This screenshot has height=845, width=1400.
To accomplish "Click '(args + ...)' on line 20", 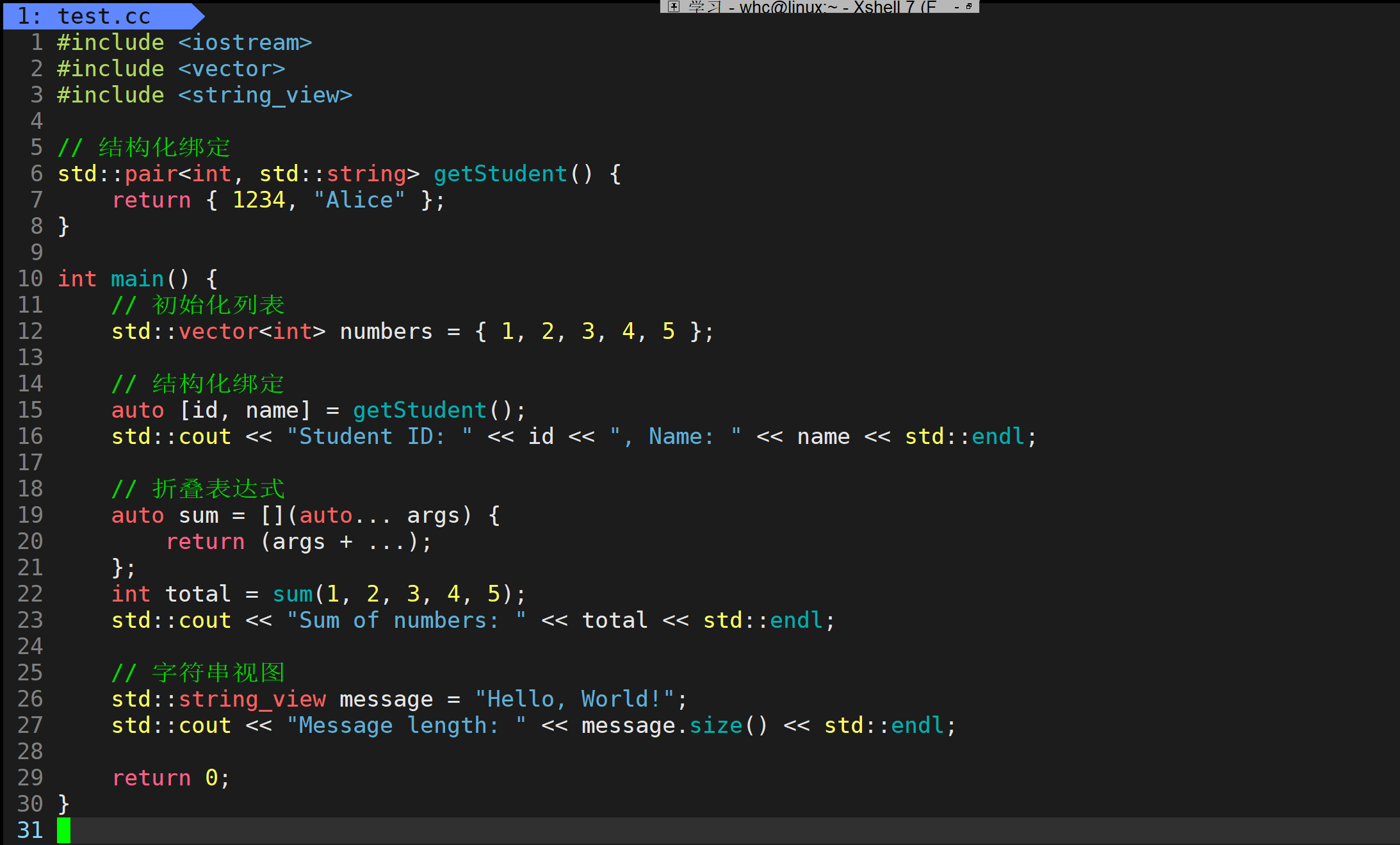I will pos(339,541).
